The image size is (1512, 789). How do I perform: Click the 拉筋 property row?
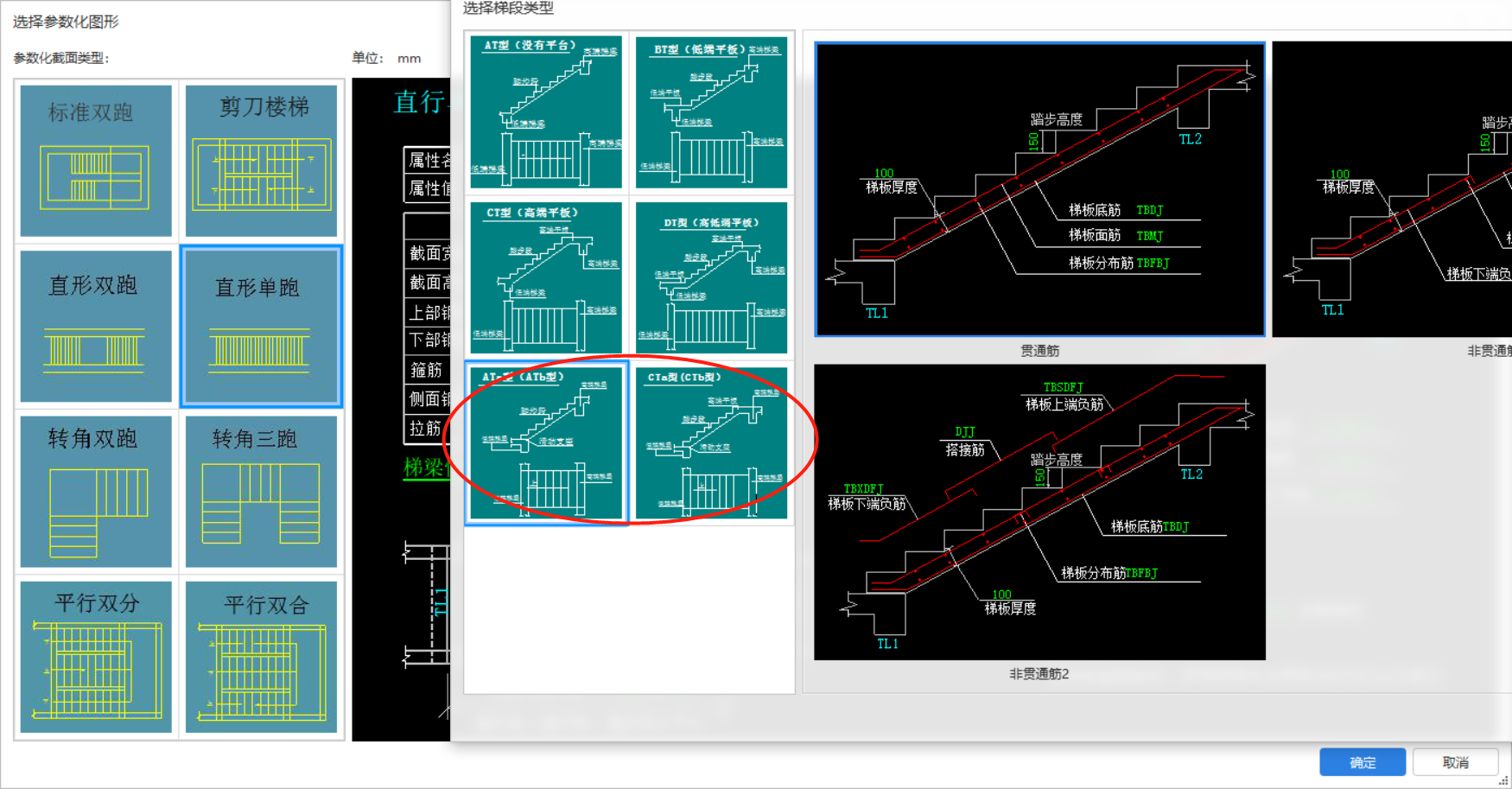pos(428,428)
